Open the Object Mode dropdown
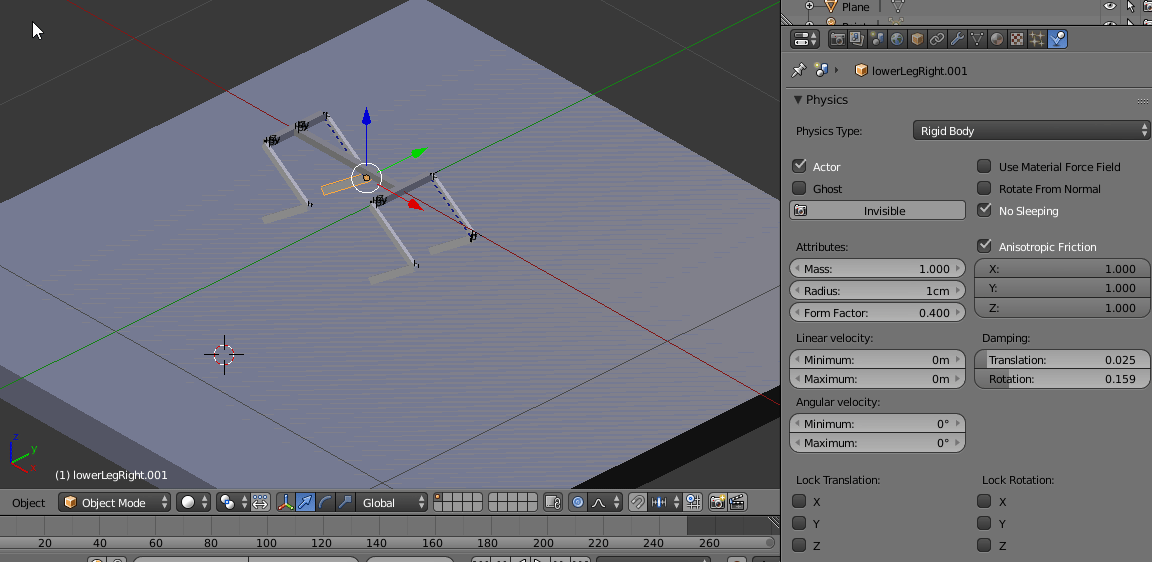 point(115,502)
